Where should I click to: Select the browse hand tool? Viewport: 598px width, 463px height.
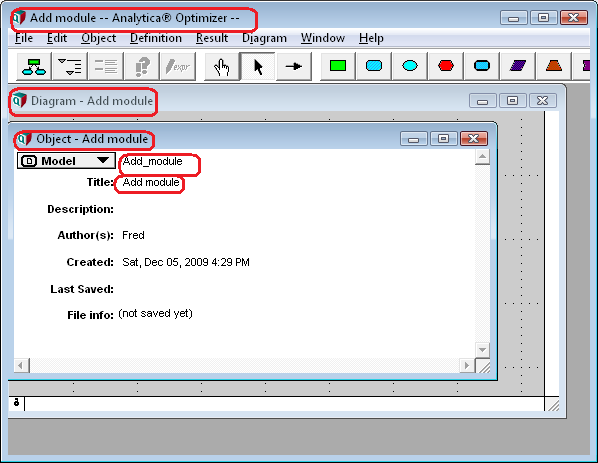222,67
